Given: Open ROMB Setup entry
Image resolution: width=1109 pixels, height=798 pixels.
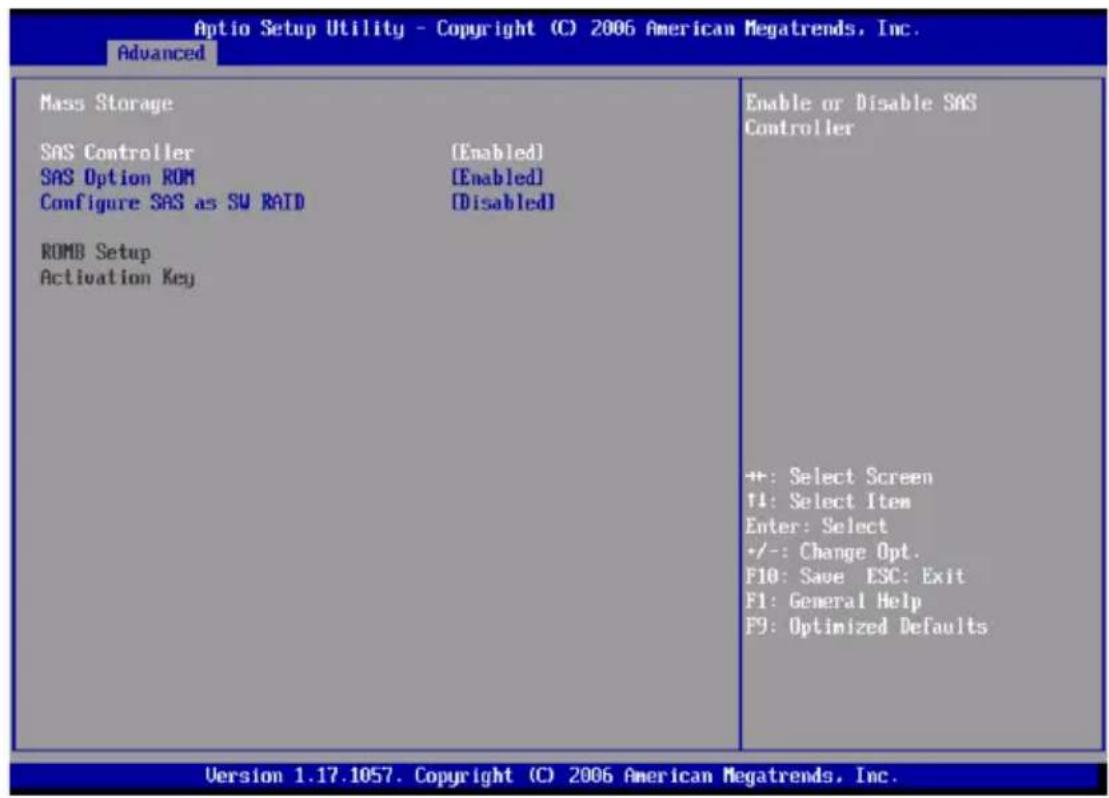Looking at the screenshot, I should coord(95,253).
